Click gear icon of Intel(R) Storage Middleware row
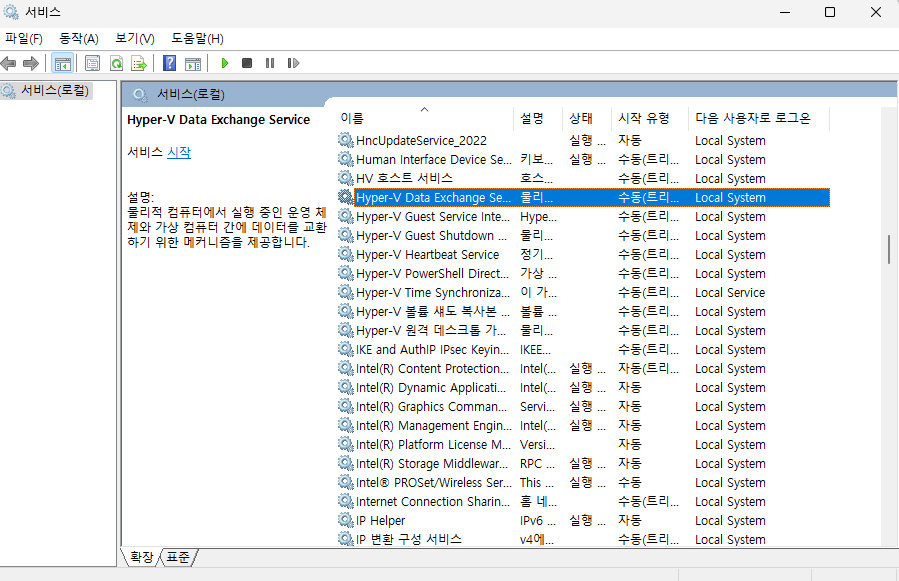The height and width of the screenshot is (581, 899). [346, 463]
